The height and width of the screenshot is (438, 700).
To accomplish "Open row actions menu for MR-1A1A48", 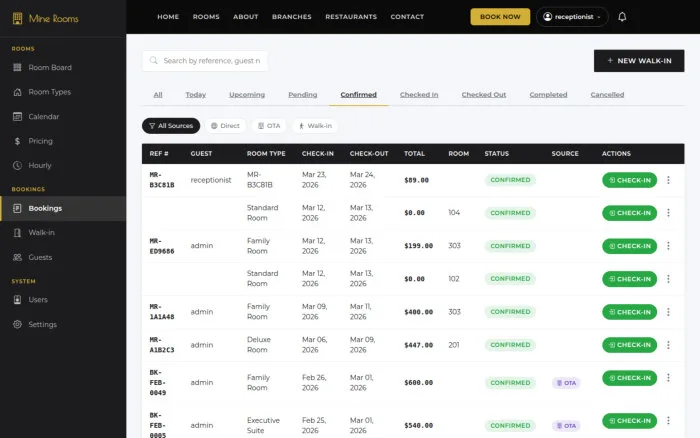I will click(668, 312).
